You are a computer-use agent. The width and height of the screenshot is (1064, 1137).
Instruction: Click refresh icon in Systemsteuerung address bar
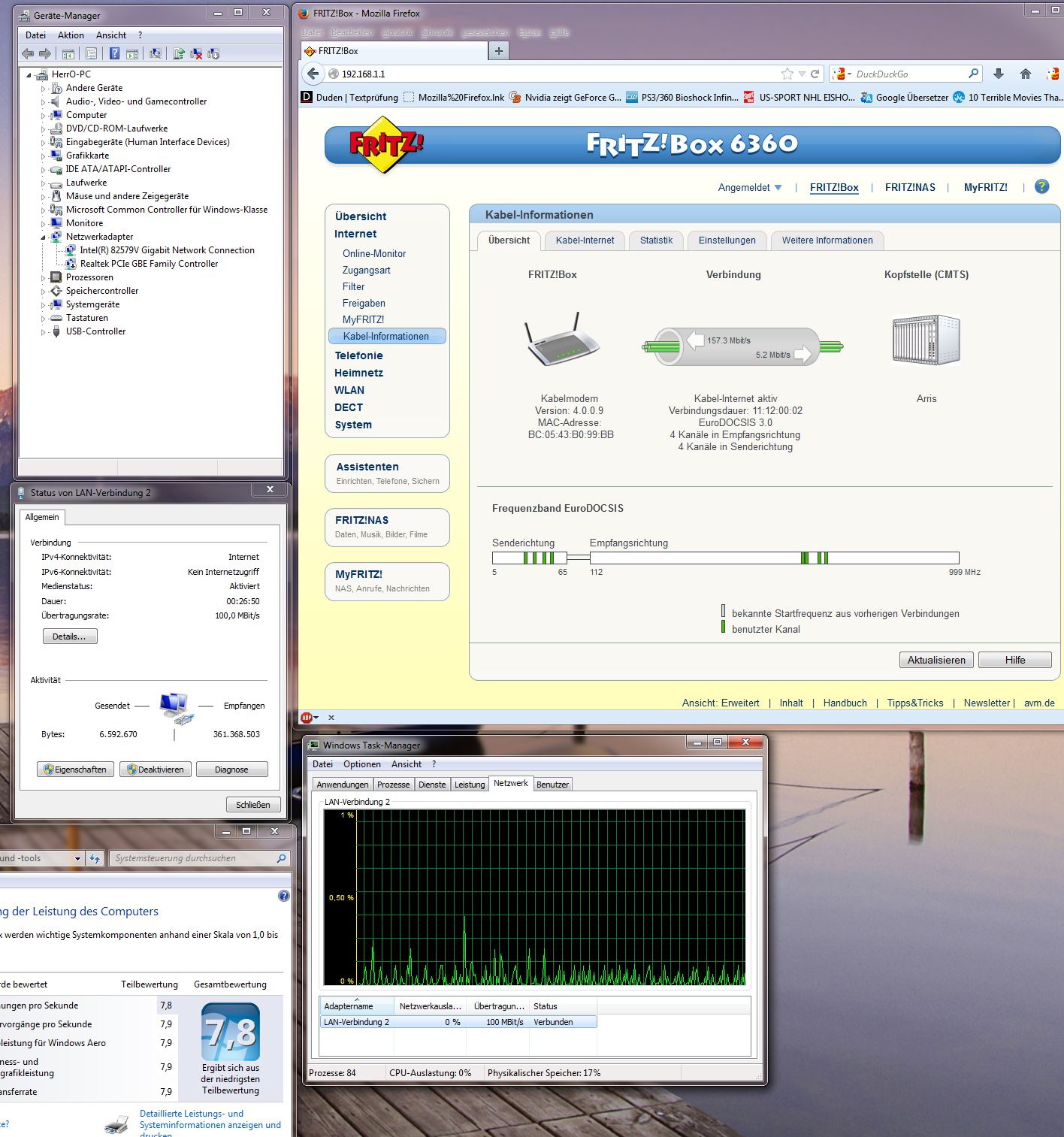pos(95,858)
